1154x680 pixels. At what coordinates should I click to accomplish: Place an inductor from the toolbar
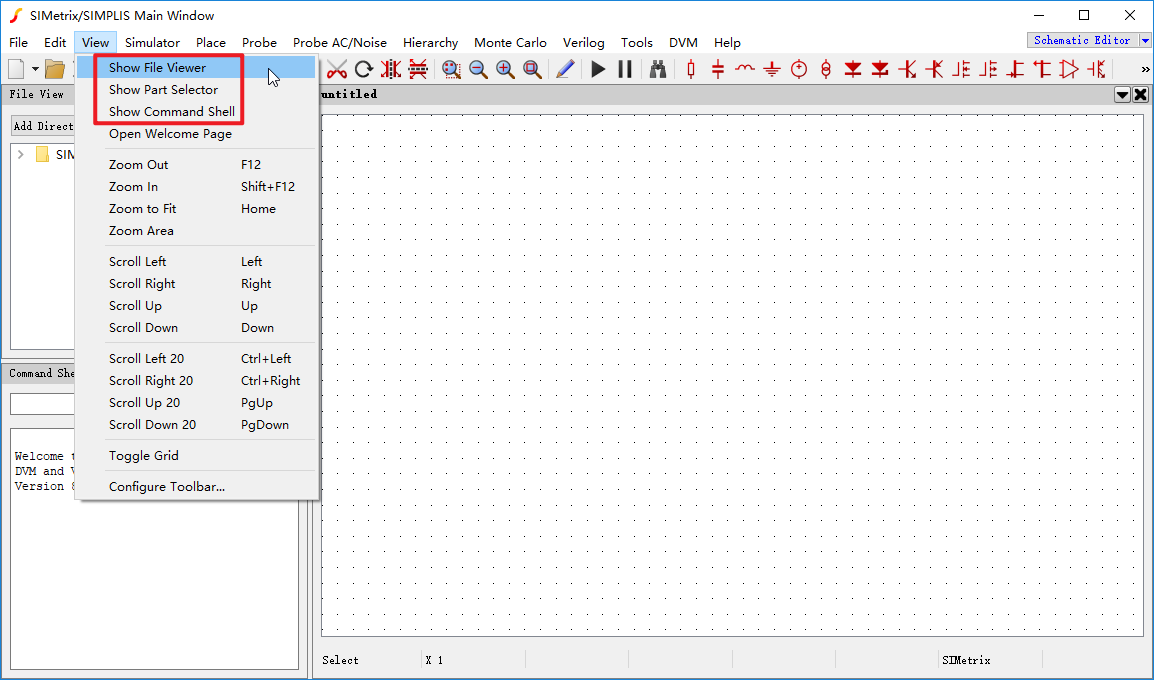point(745,69)
